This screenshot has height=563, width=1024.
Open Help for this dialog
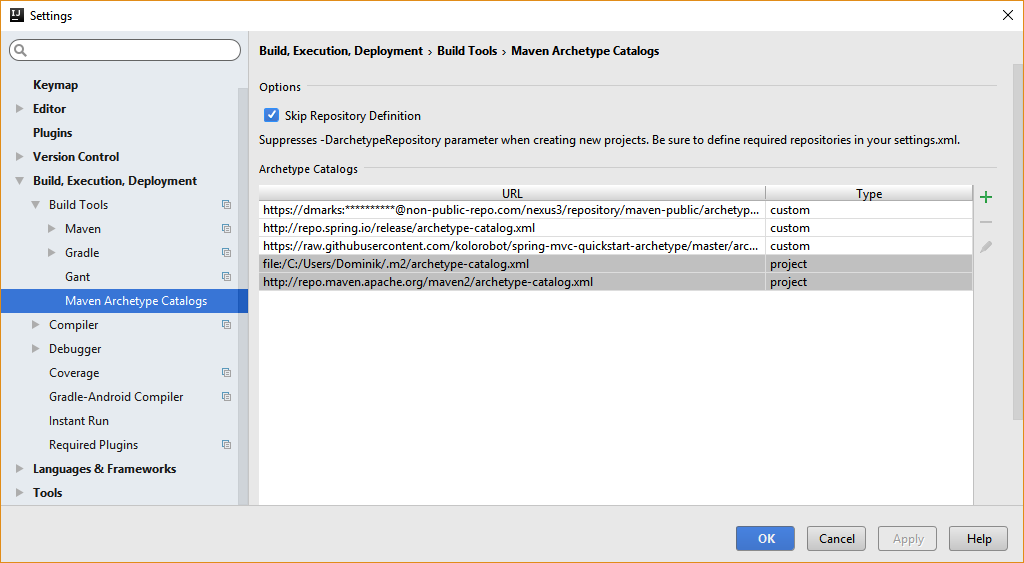tap(978, 538)
